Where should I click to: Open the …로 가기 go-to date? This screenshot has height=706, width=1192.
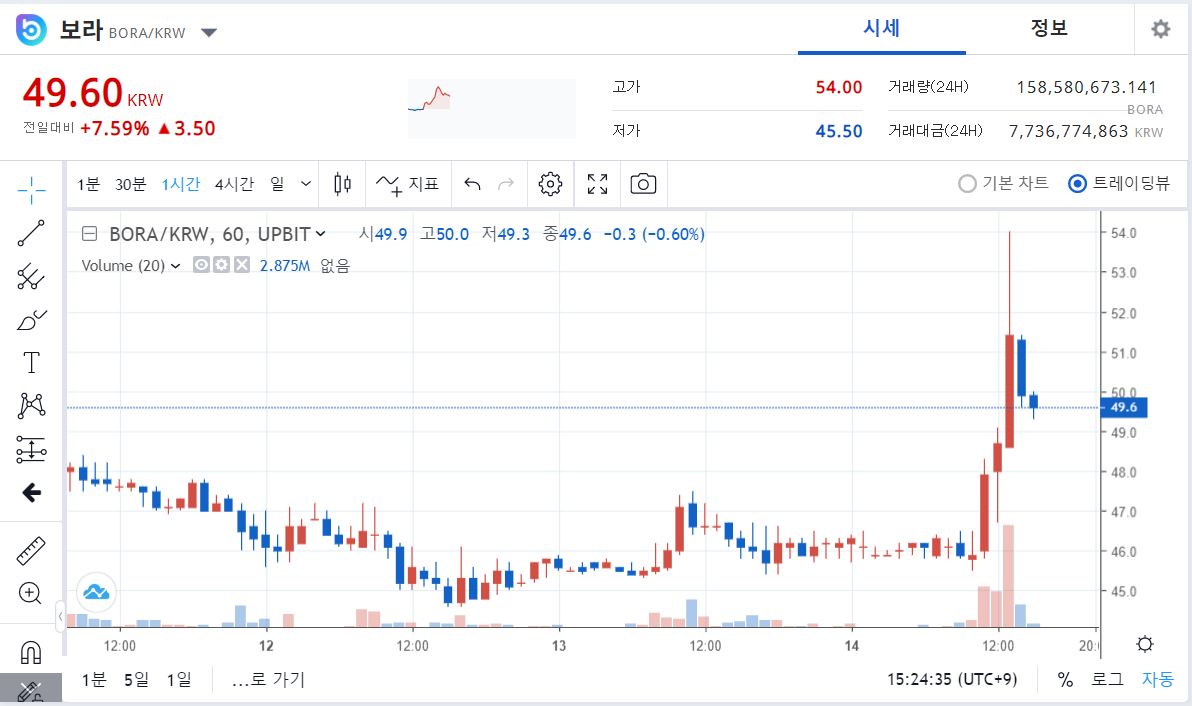click(x=268, y=679)
